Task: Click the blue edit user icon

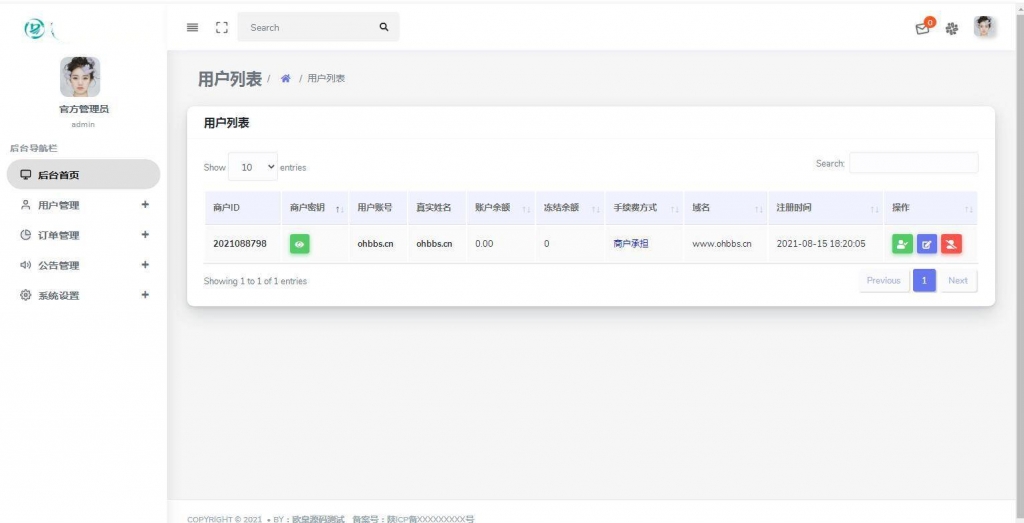Action: 927,244
